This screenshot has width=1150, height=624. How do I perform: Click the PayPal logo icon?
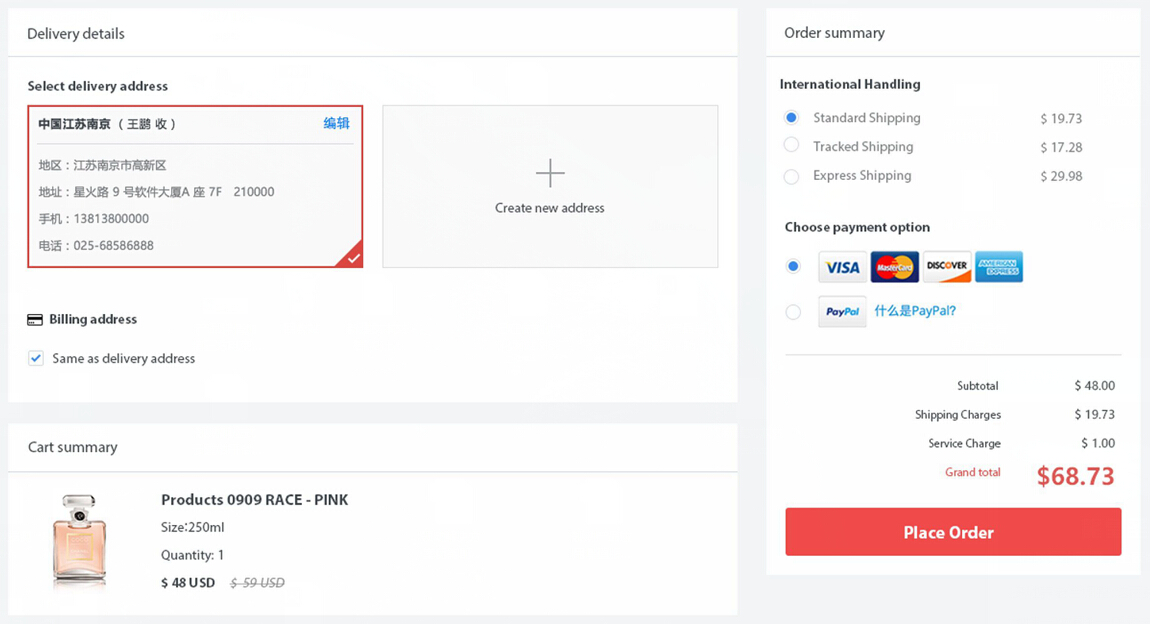842,312
